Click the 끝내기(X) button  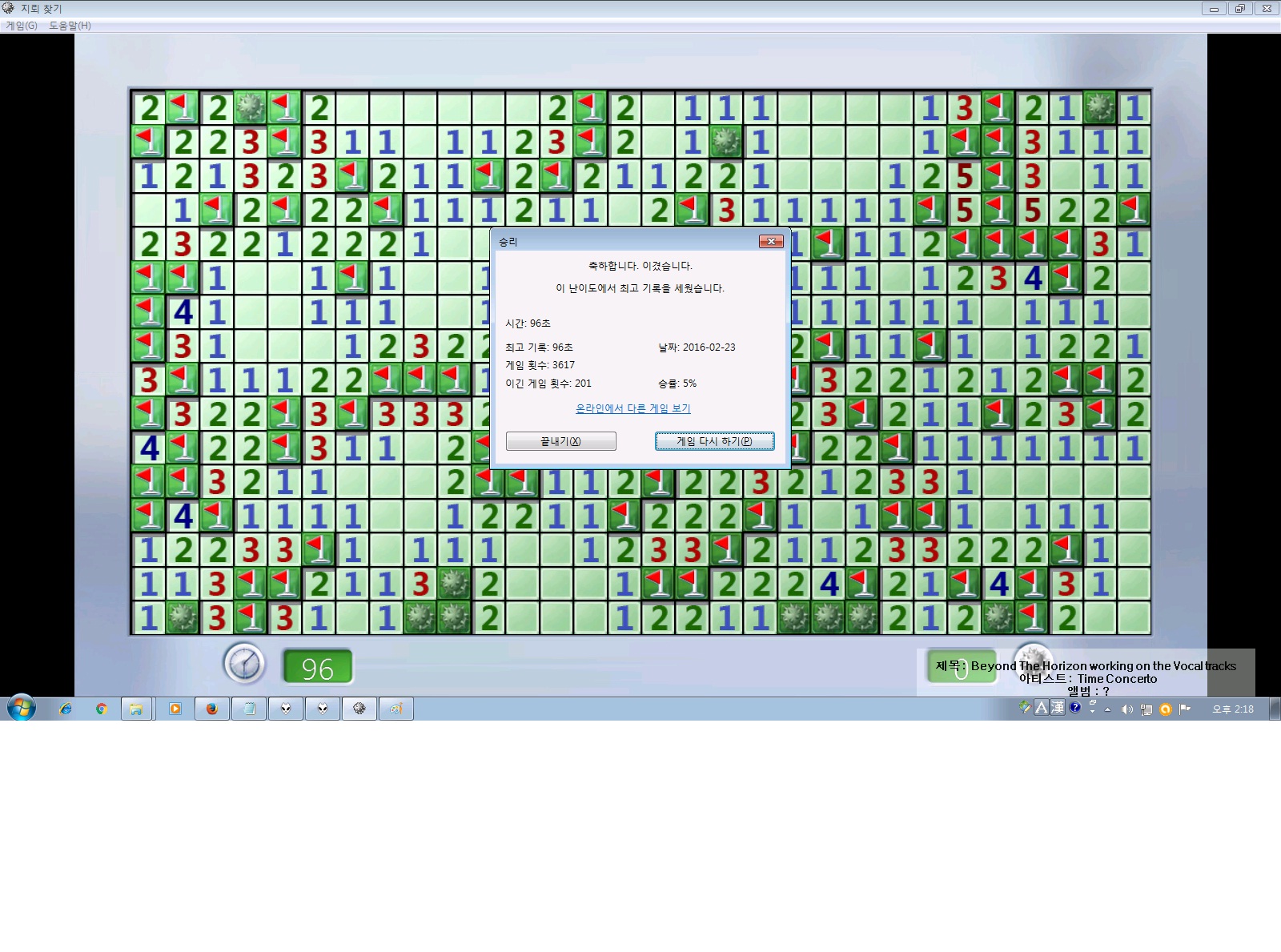coord(560,441)
